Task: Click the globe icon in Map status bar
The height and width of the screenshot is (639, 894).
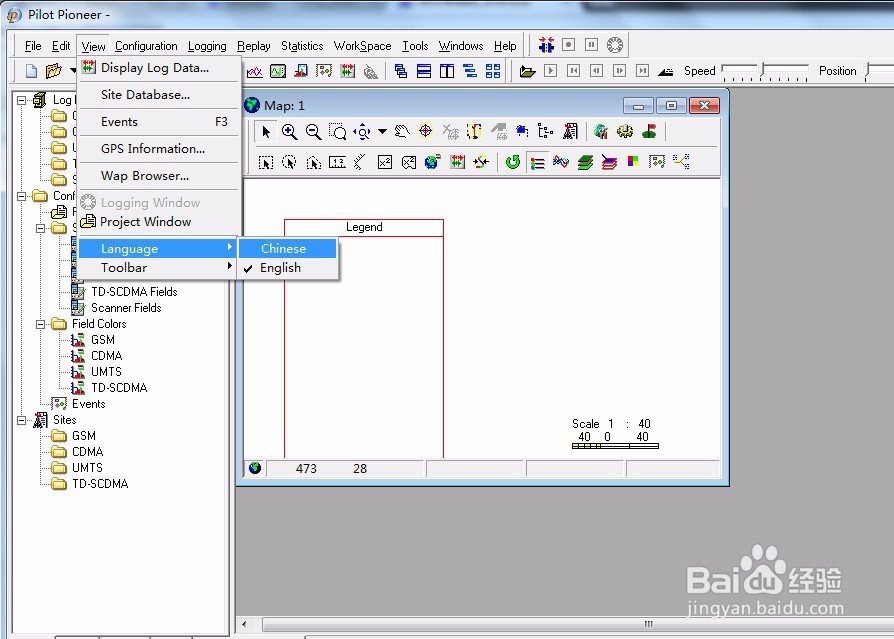Action: coord(255,468)
